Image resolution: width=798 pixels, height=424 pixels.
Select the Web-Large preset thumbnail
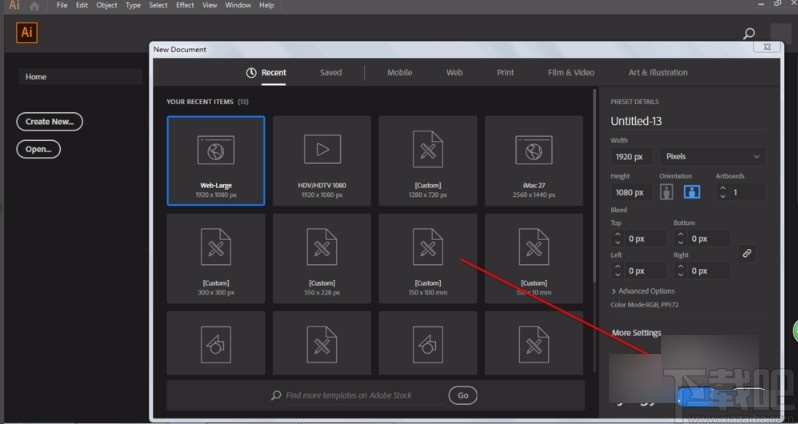(216, 161)
